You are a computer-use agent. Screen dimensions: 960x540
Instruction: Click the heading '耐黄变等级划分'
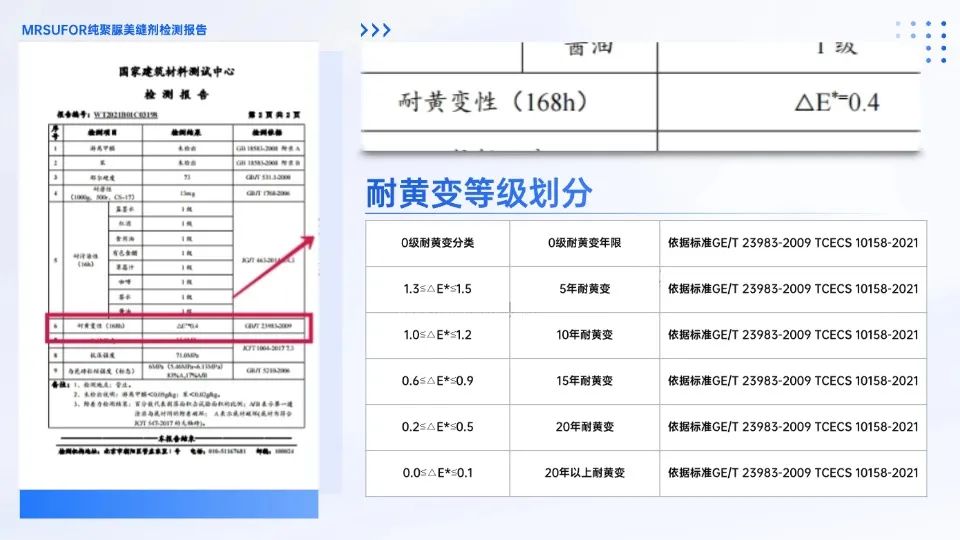(x=479, y=193)
